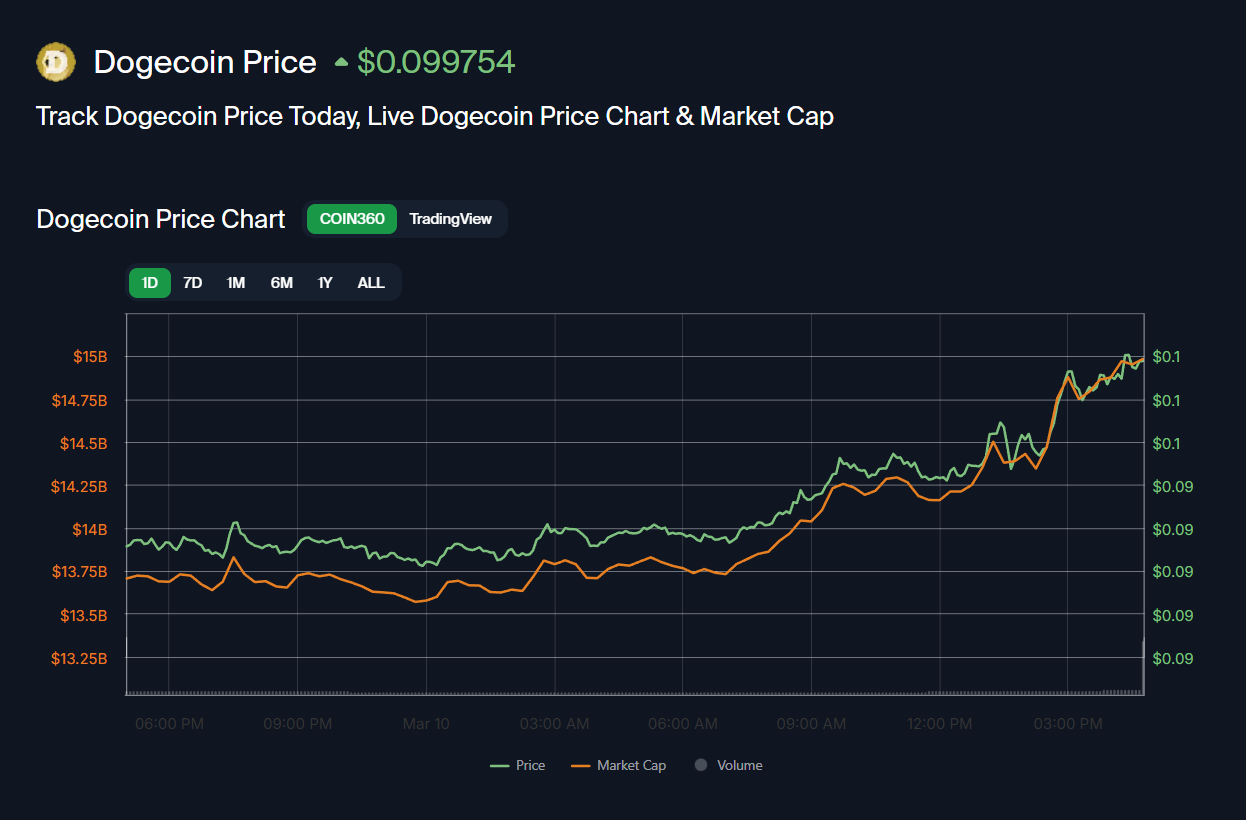Show the 6M price history
This screenshot has height=820, width=1246.
point(281,283)
